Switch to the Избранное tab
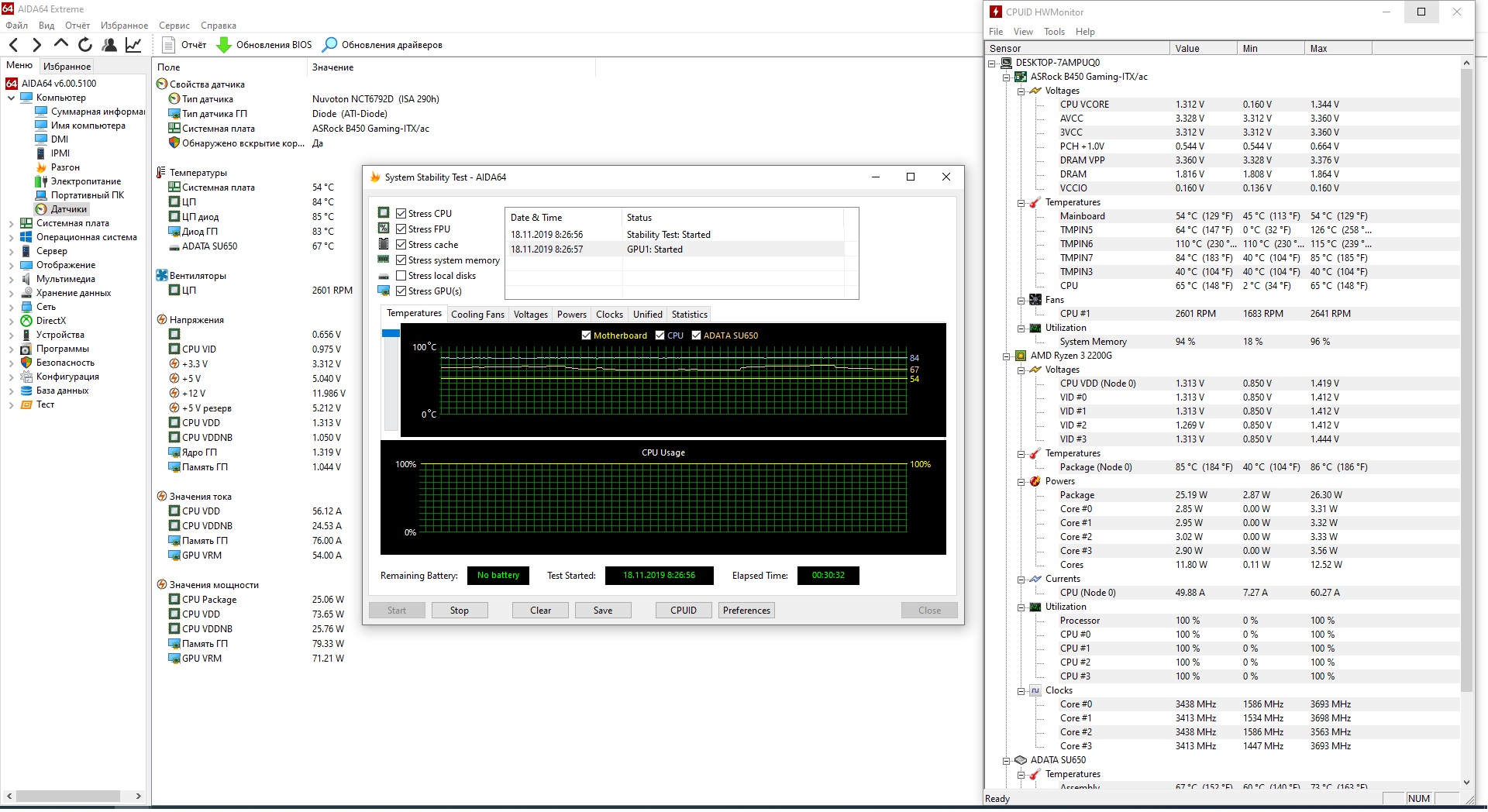1488x812 pixels. (67, 67)
